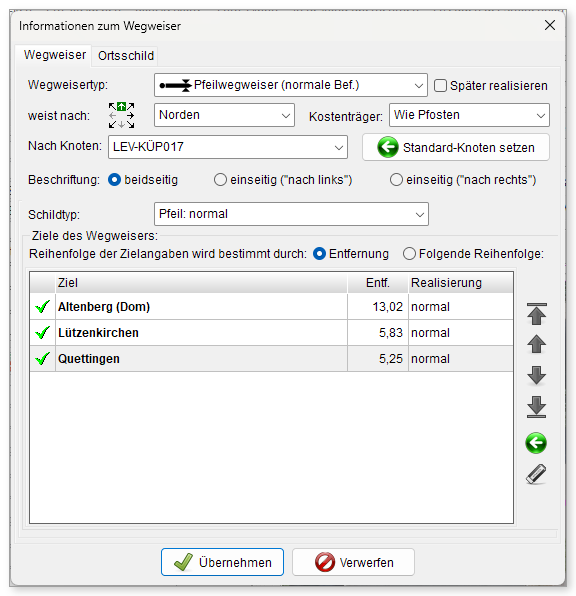Image resolution: width=576 pixels, height=596 pixels.
Task: Click the 'Ziel' column header
Action: (201, 283)
